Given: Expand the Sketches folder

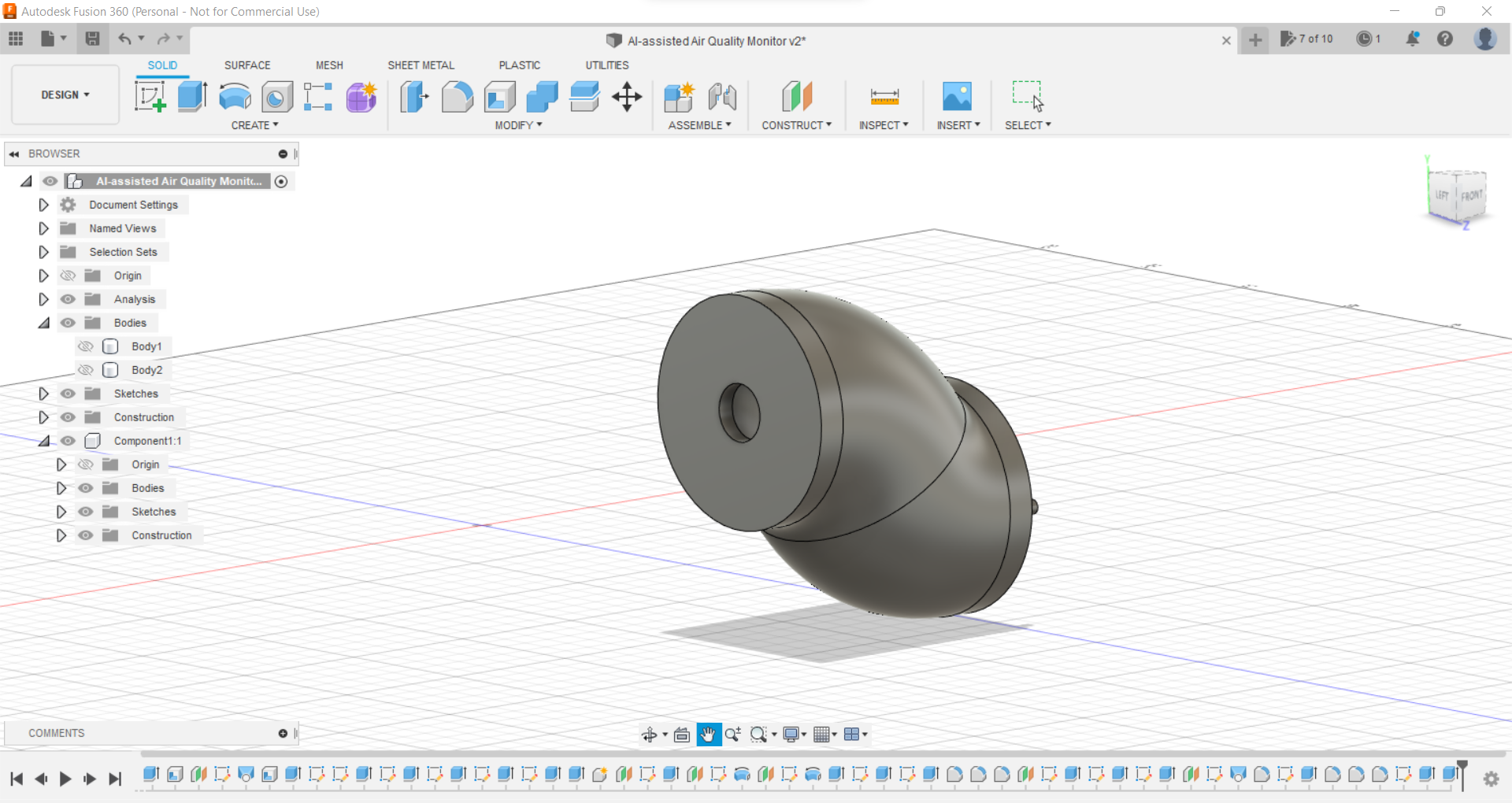Looking at the screenshot, I should [x=43, y=394].
